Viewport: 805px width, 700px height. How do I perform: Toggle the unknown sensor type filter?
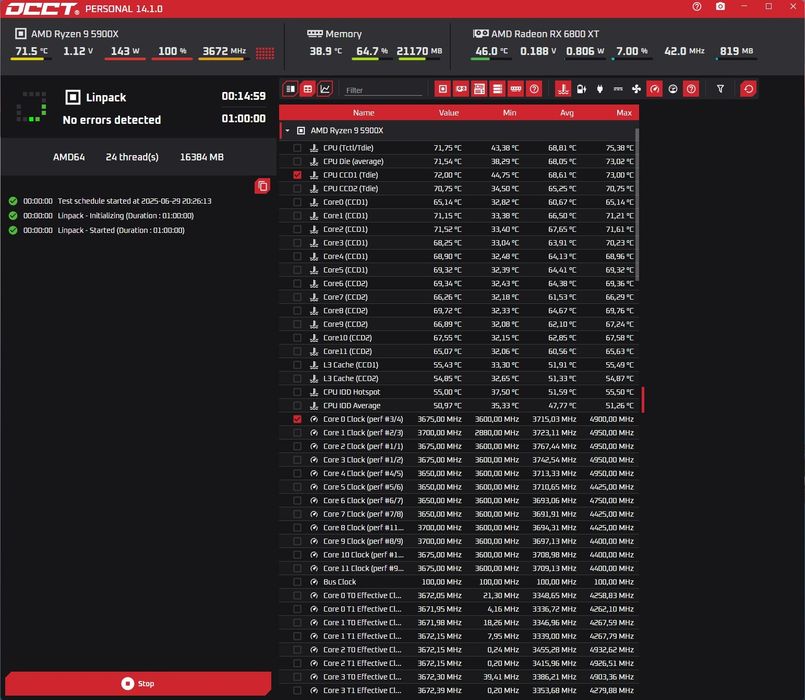point(692,89)
